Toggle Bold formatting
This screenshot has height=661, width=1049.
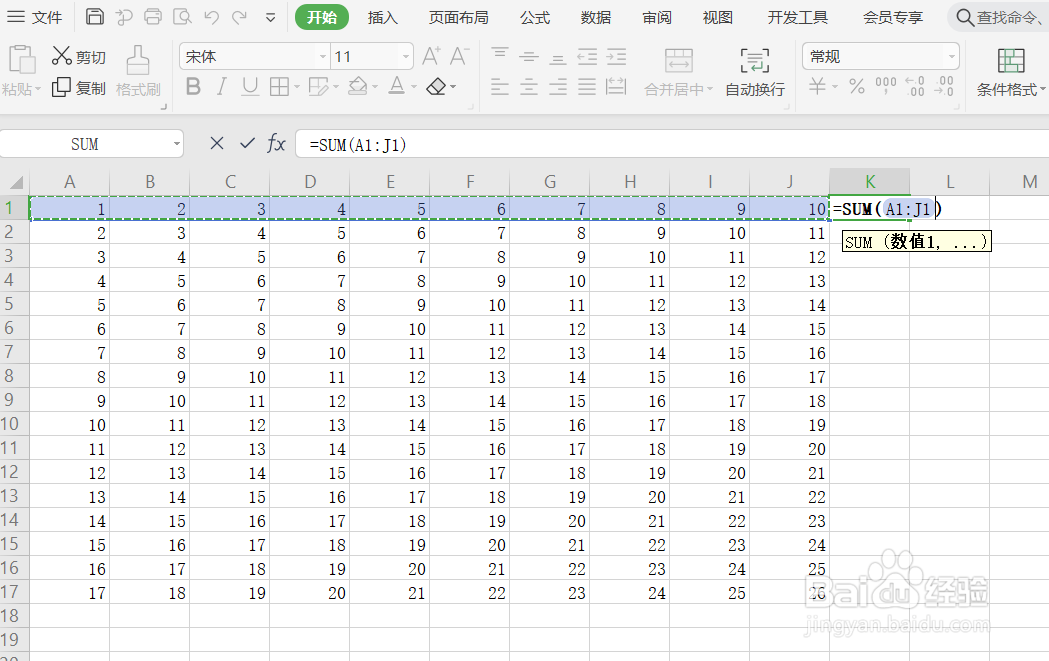point(193,86)
